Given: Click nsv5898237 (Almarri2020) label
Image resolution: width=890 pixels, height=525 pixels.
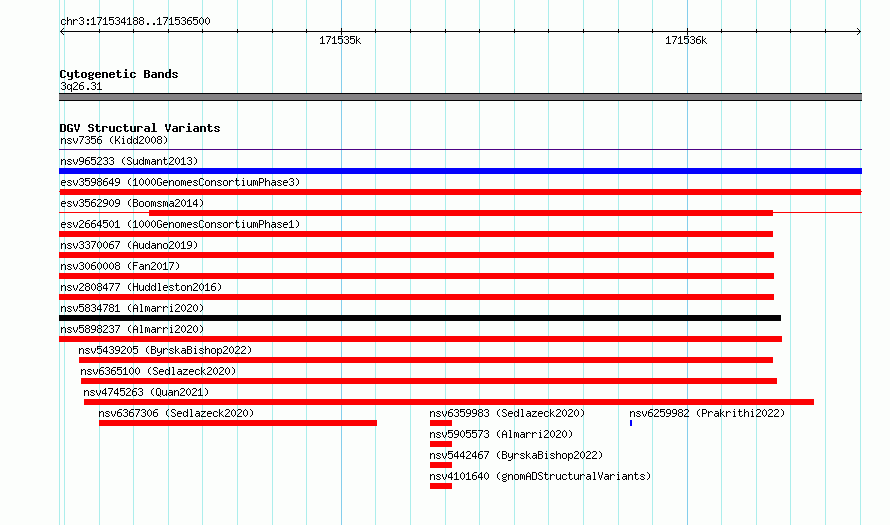Looking at the screenshot, I should 132,329.
